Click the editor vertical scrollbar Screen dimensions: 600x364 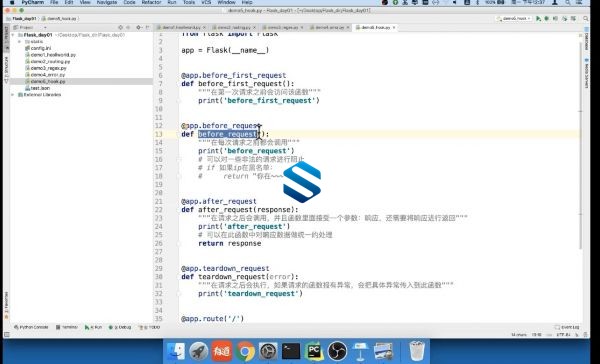pyautogui.click(x=581, y=145)
